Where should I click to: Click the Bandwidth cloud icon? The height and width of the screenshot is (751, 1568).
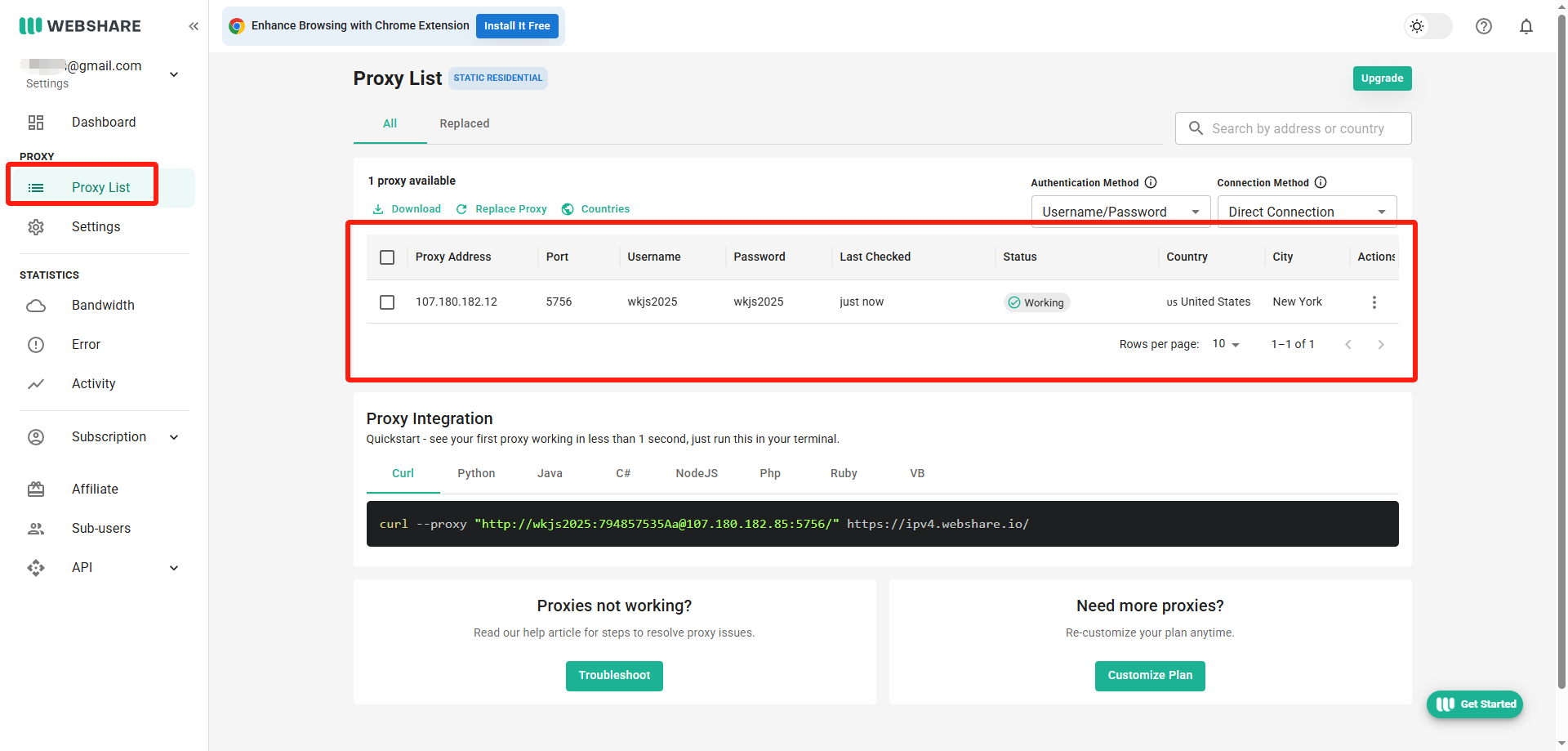coord(36,306)
